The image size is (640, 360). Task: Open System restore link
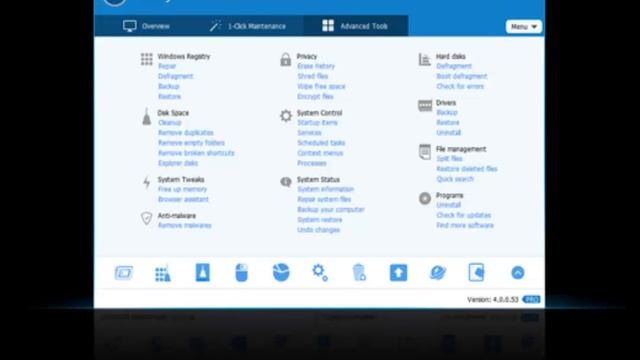320,220
